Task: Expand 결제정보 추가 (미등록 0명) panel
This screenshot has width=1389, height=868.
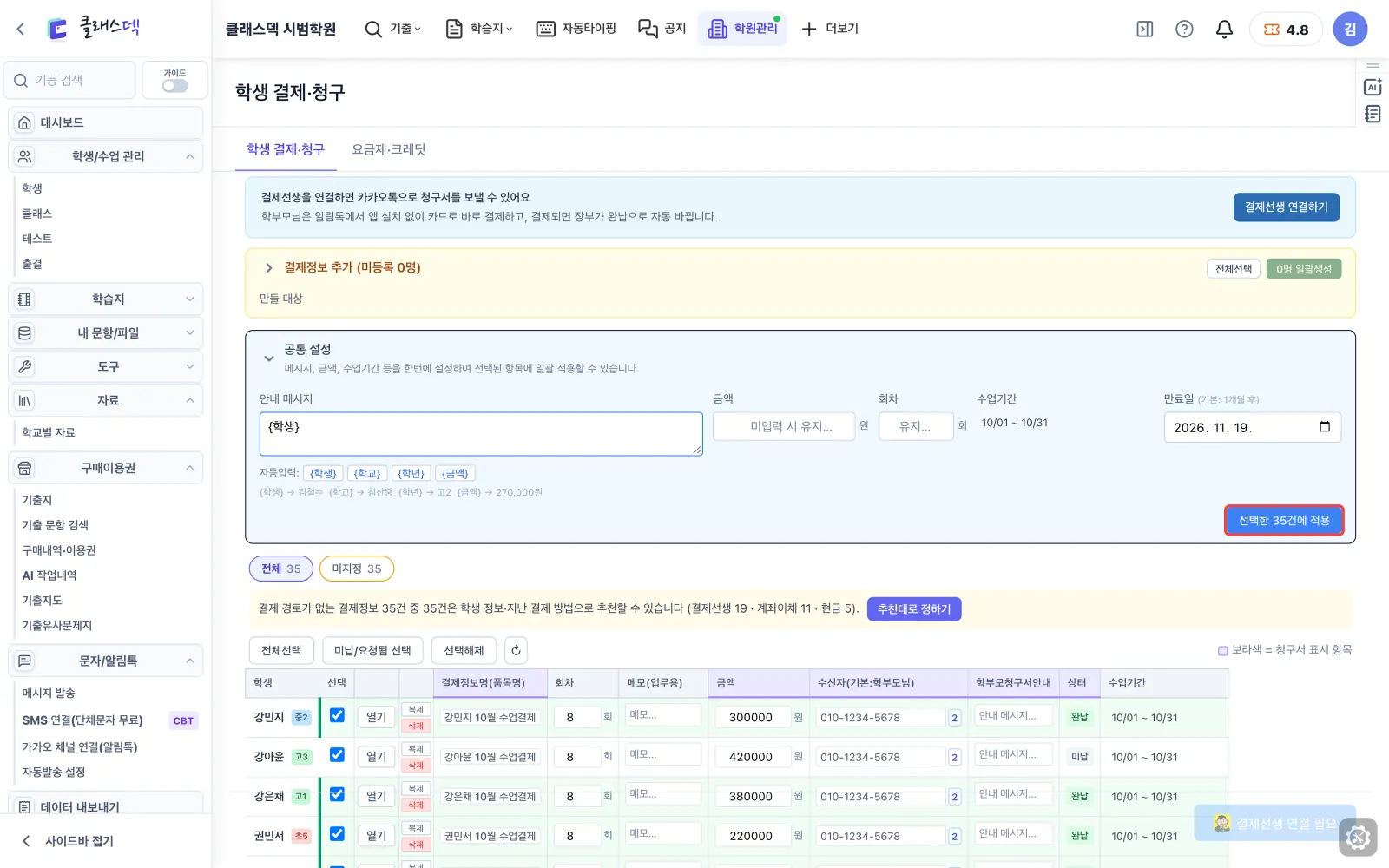Action: (x=268, y=268)
